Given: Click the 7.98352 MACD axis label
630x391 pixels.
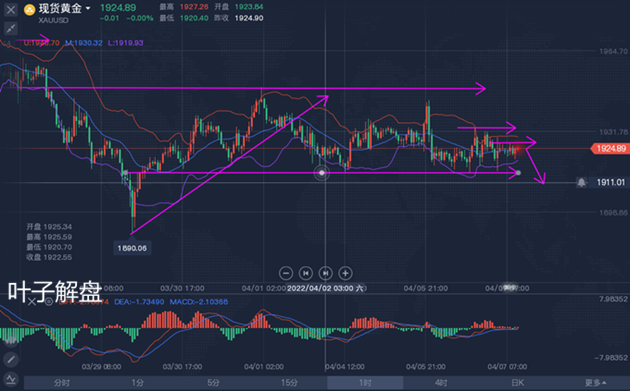Looking at the screenshot, I should (x=613, y=299).
